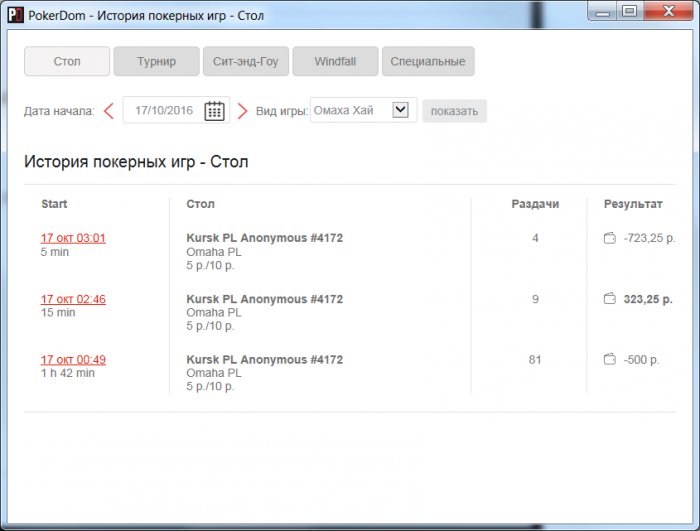Click the История покерных игр - Стол heading
Screen dimensions: 700x531
pyautogui.click(x=136, y=162)
